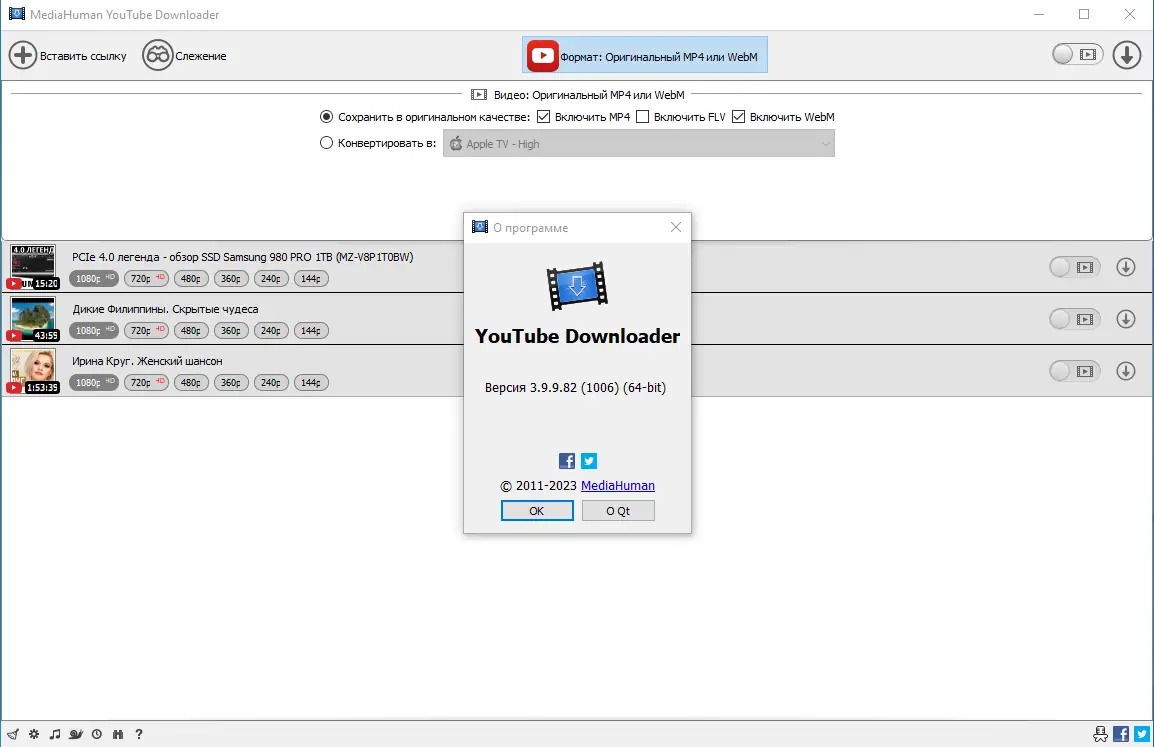The width and height of the screenshot is (1154, 747).
Task: Click the broom cleanup icon
Action: [13, 733]
